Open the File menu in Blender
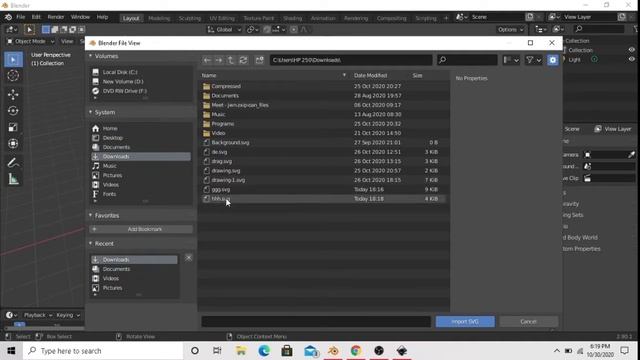 [20, 17]
